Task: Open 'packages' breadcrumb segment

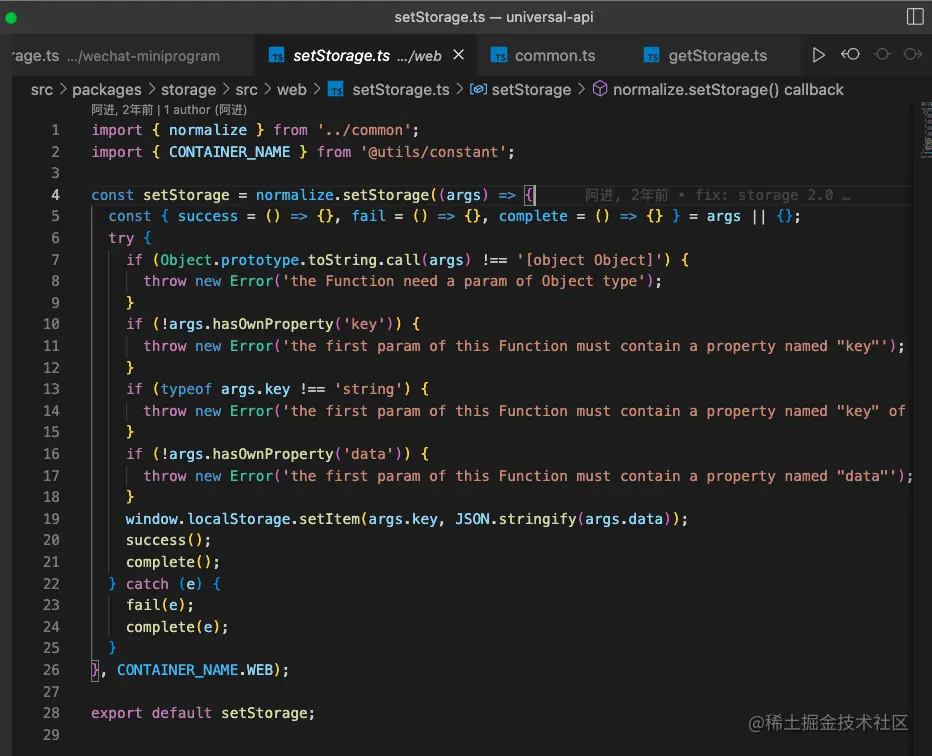Action: 107,90
